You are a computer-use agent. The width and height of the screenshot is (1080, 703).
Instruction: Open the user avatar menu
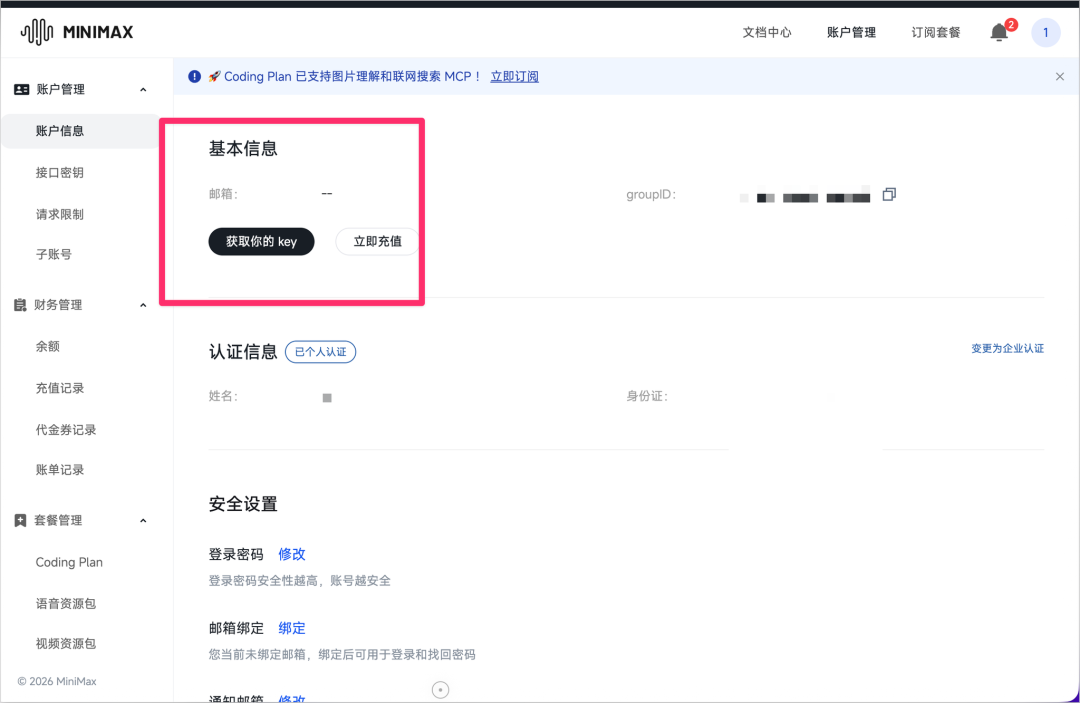click(x=1045, y=32)
